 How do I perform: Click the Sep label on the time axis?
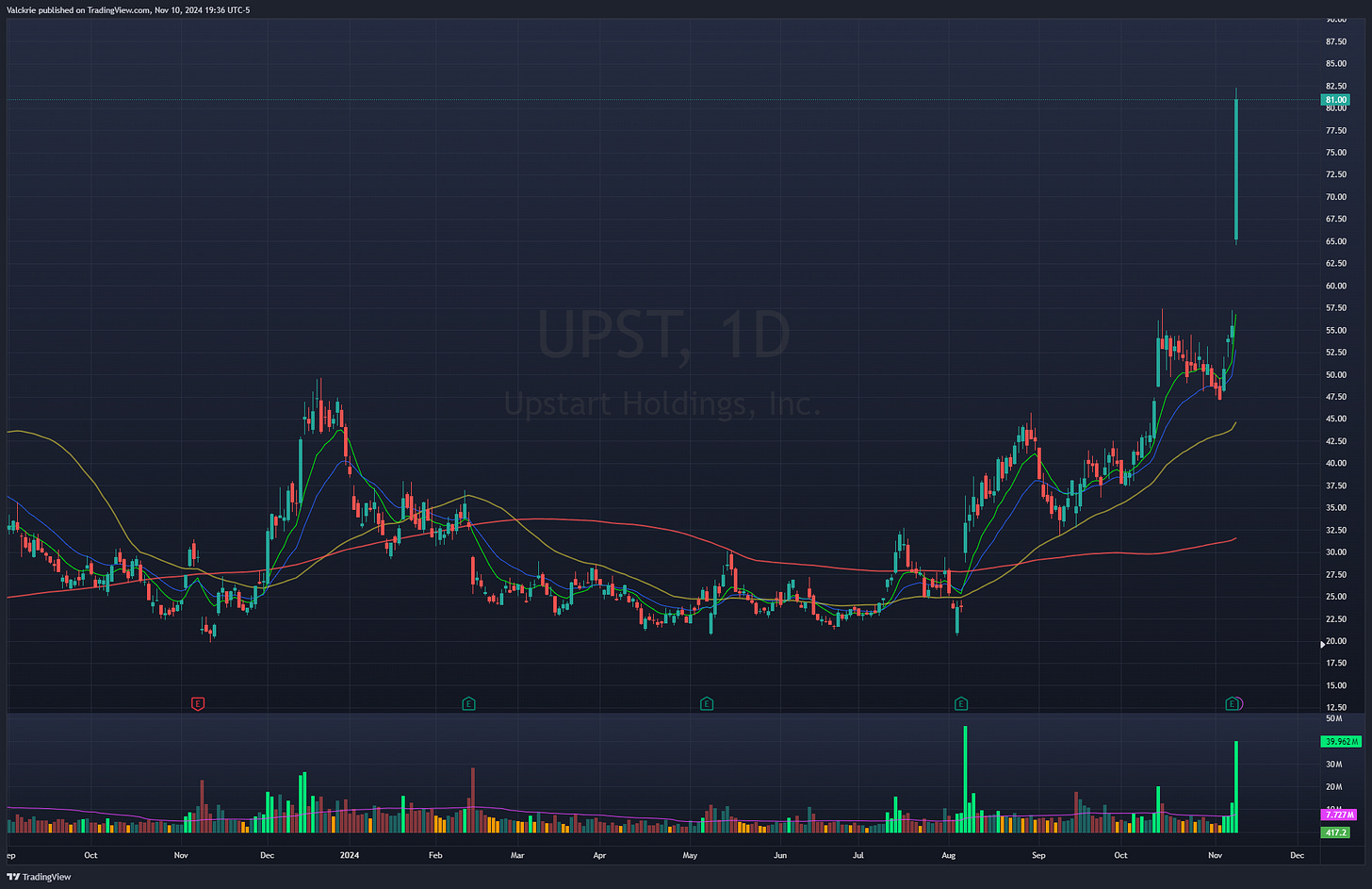pos(1038,856)
